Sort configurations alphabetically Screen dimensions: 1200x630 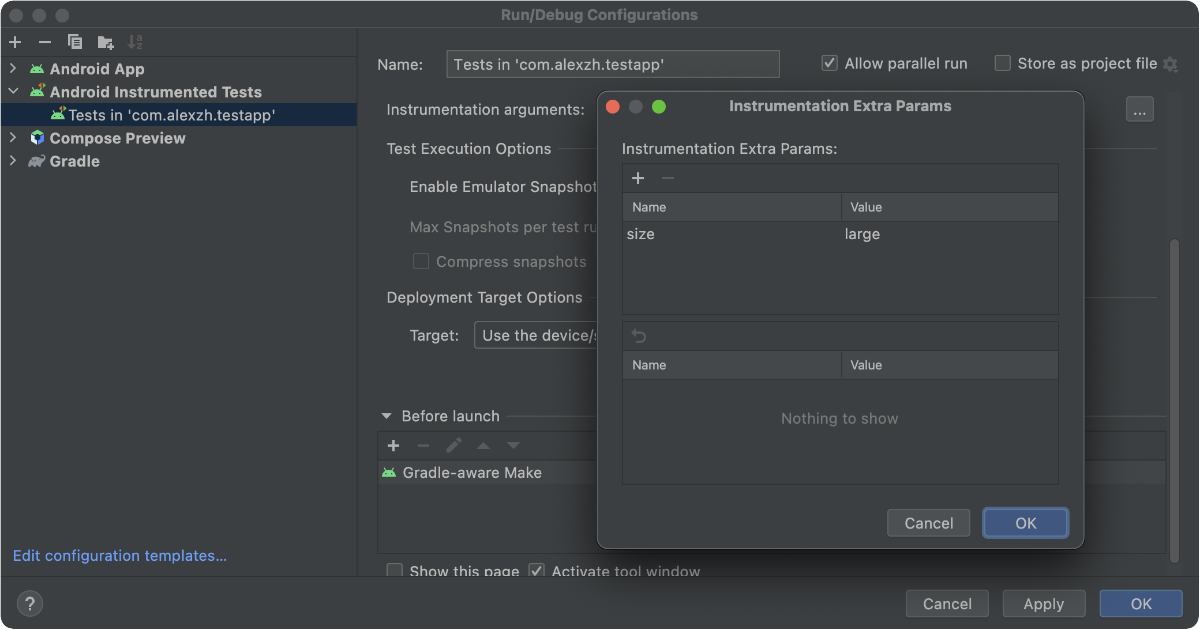pyautogui.click(x=136, y=42)
